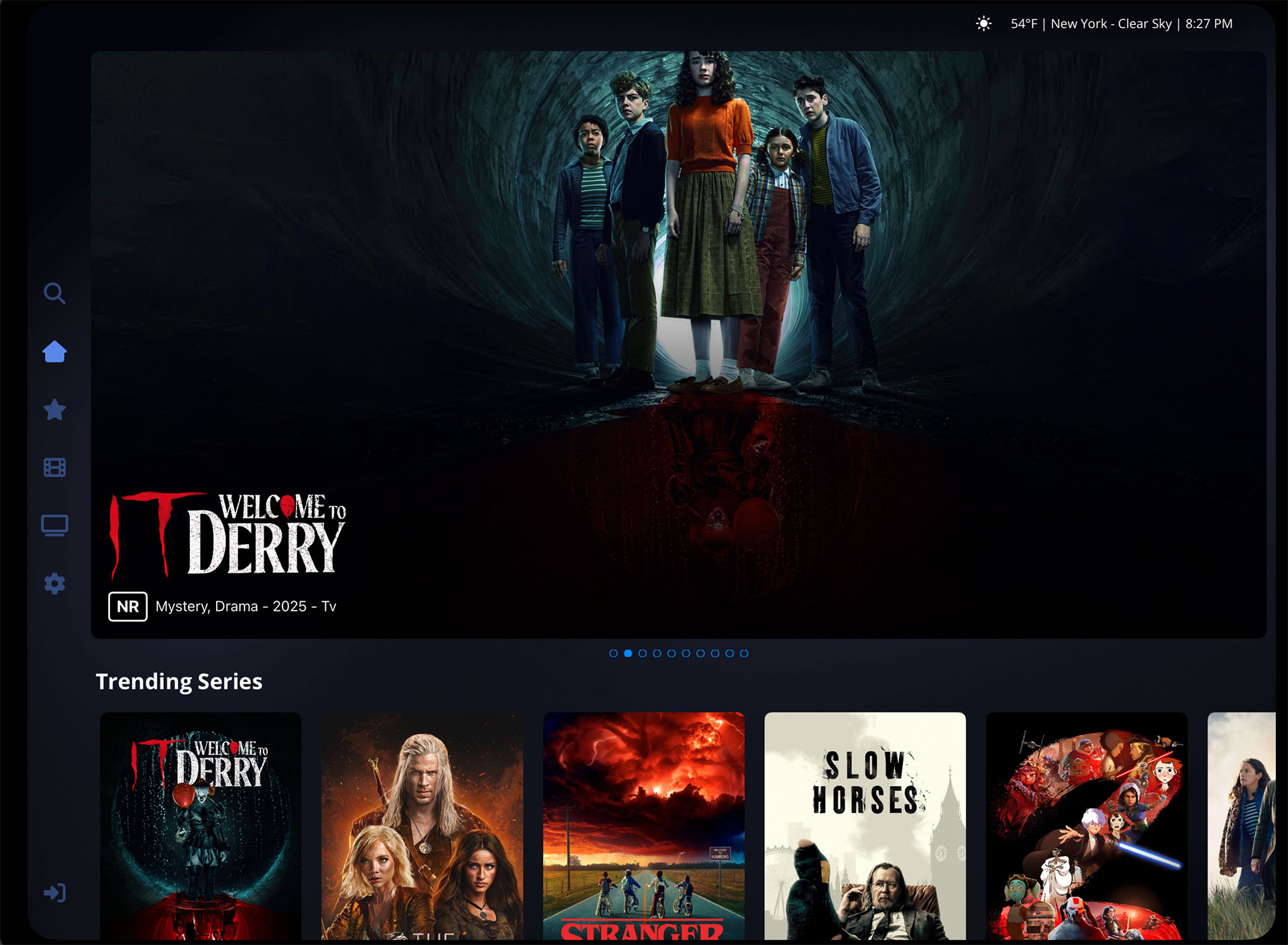This screenshot has height=945, width=1288.
Task: Open the Stranger Things poster
Action: (644, 826)
